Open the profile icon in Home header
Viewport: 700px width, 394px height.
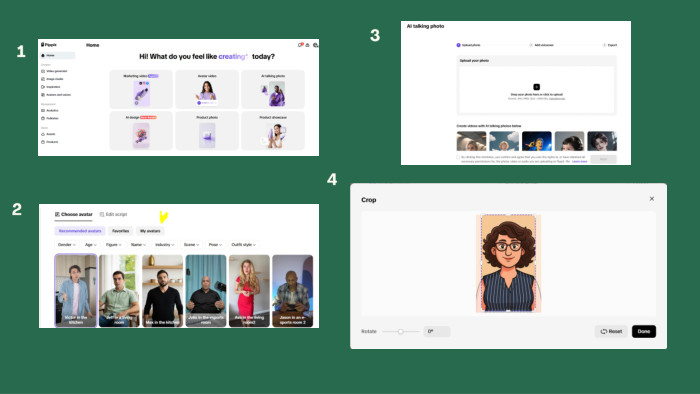click(316, 45)
